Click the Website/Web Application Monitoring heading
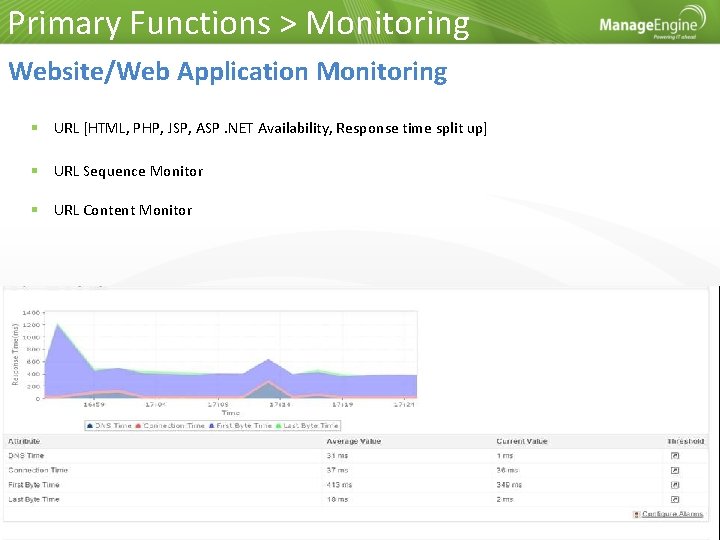The height and width of the screenshot is (540, 720). (228, 72)
